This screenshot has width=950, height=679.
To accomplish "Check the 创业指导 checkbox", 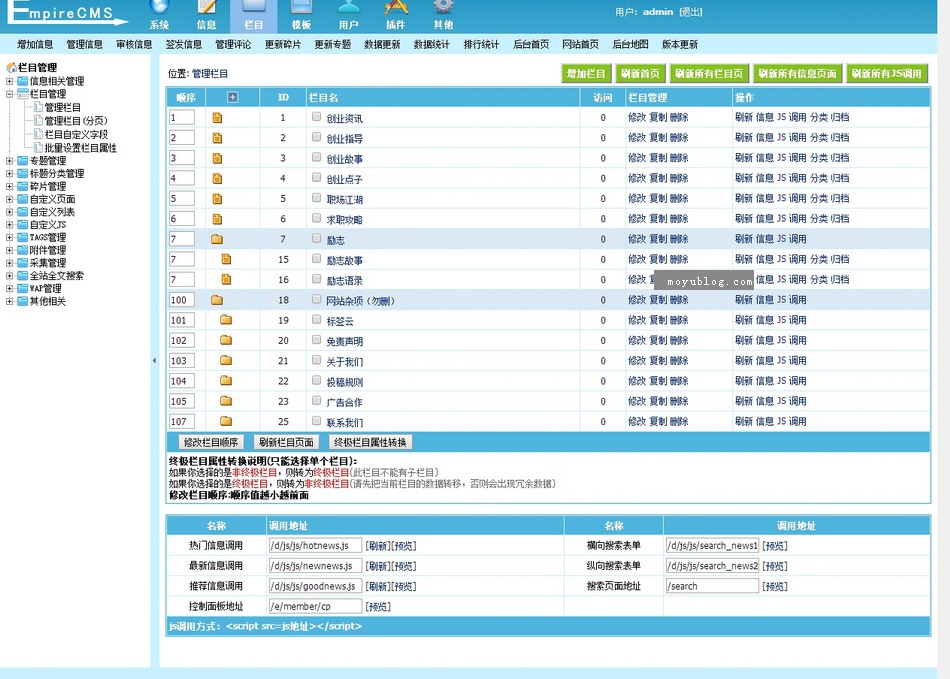I will pyautogui.click(x=316, y=137).
